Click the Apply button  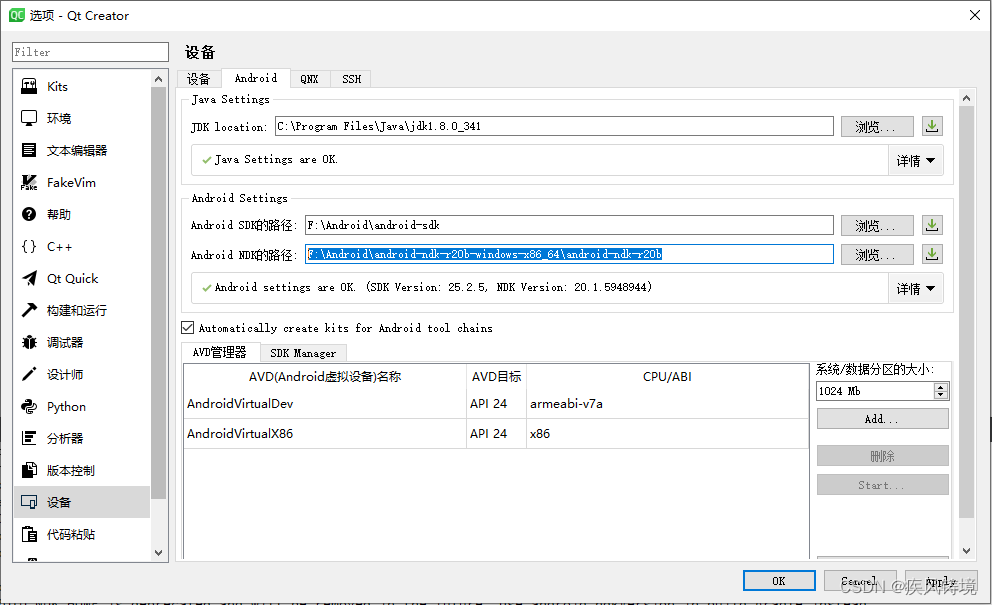pos(941,580)
